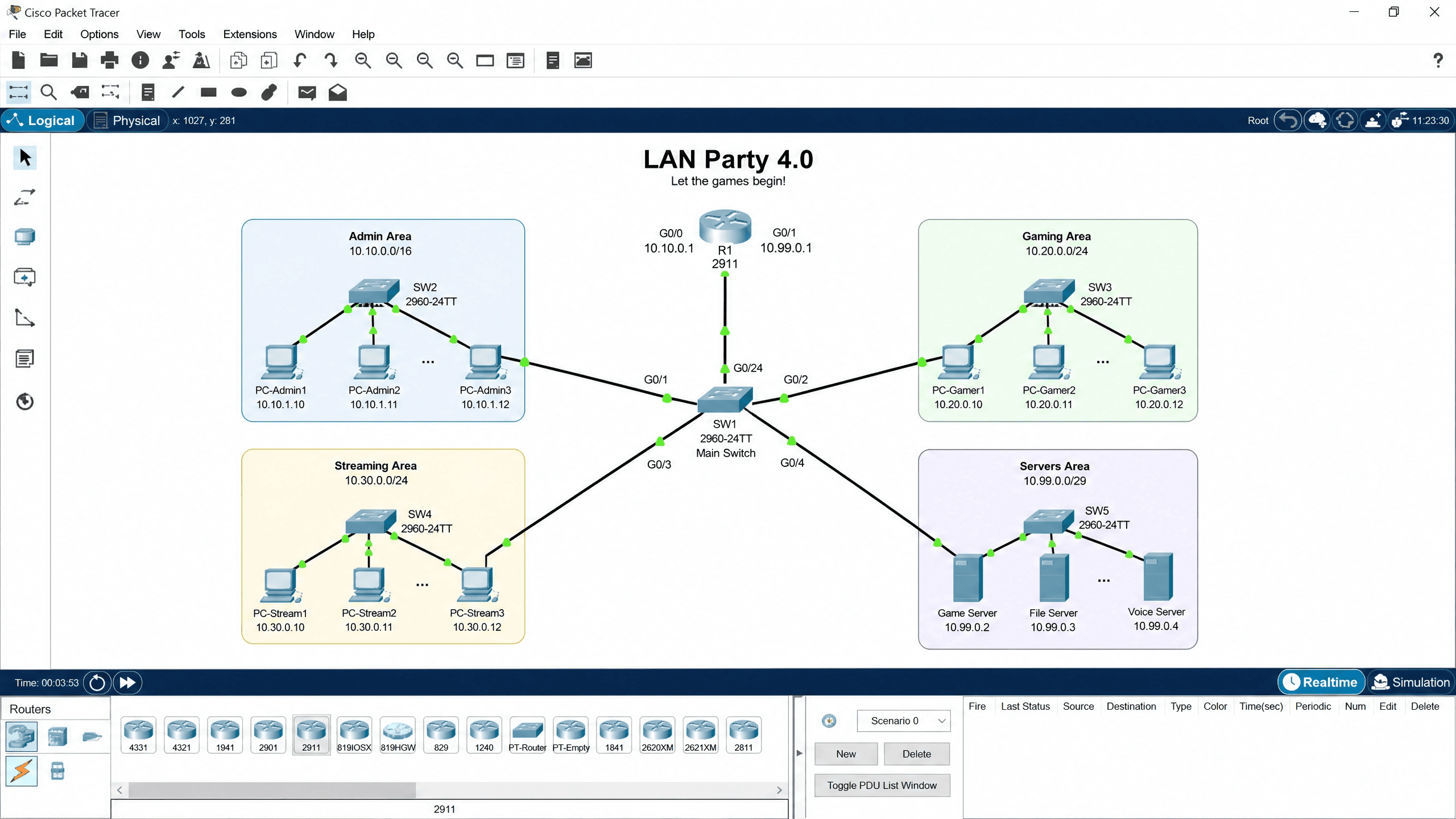Click the R1 2911 router in the topology
Viewport: 1456px width, 819px height.
[725, 226]
